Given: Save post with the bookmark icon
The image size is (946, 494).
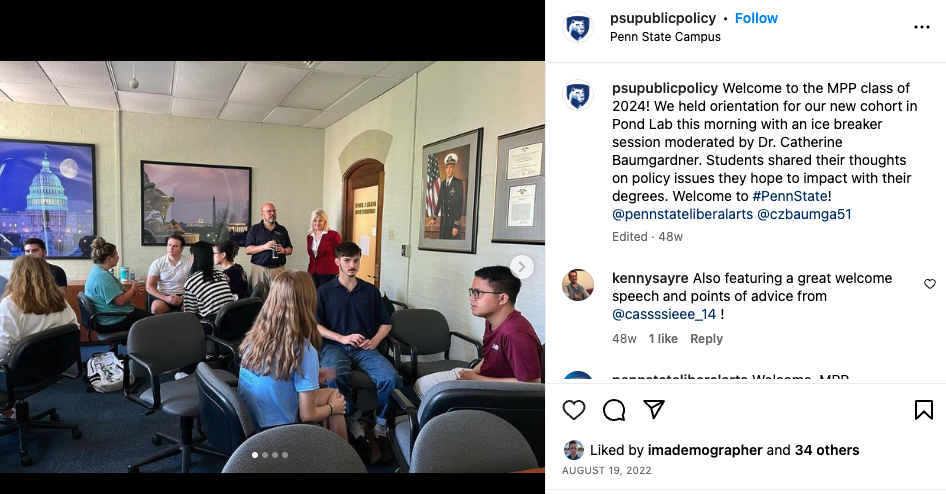Looking at the screenshot, I should click(924, 410).
